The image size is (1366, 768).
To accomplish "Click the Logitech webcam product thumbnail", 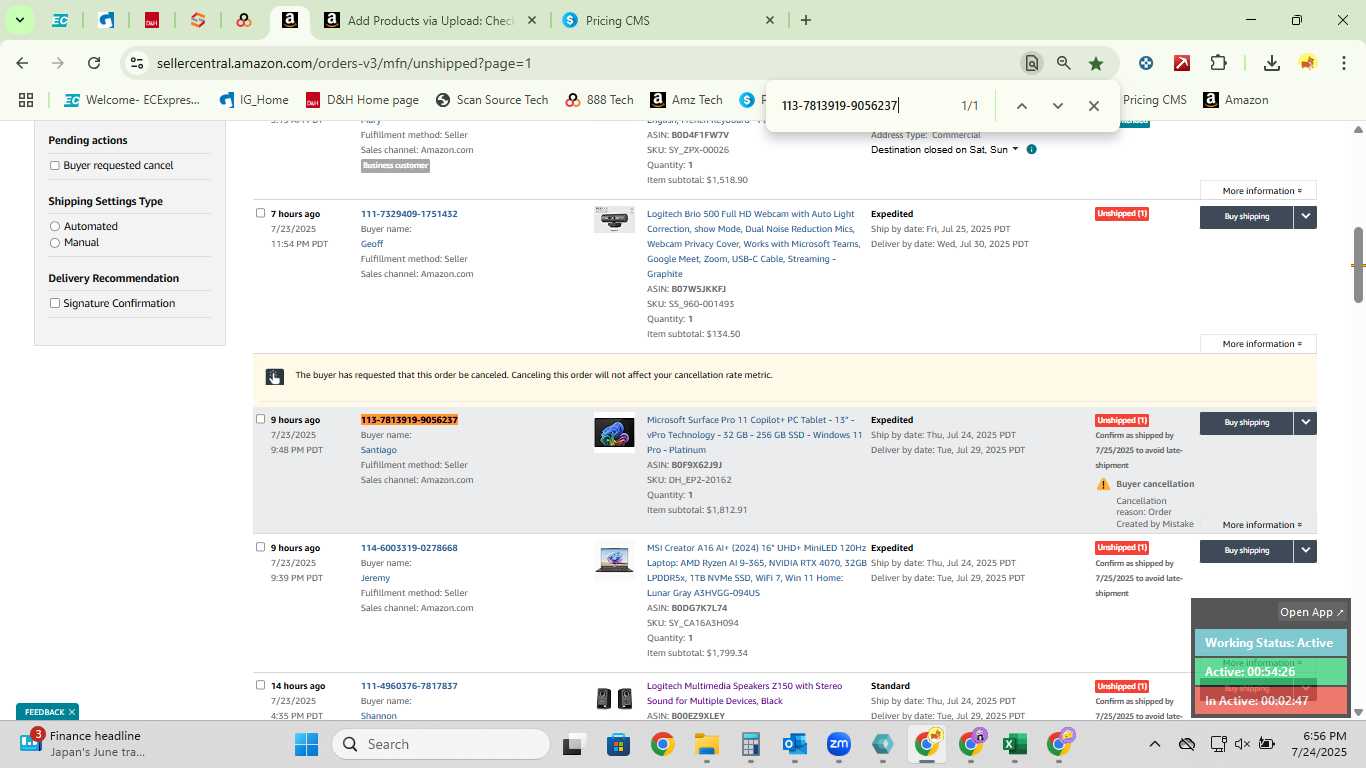I will pos(614,219).
